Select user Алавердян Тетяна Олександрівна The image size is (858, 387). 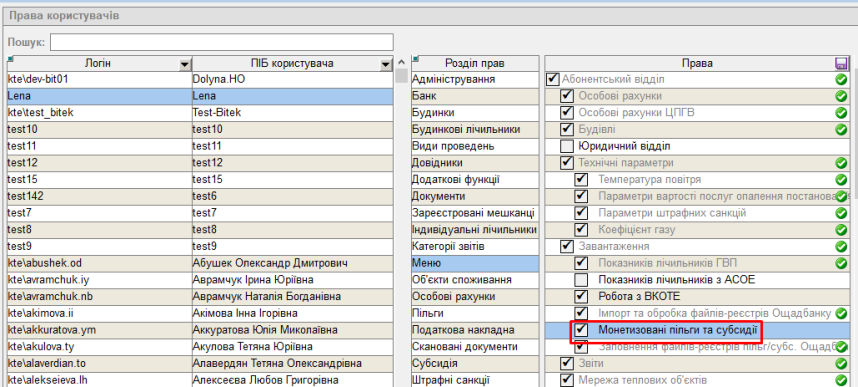[293, 363]
